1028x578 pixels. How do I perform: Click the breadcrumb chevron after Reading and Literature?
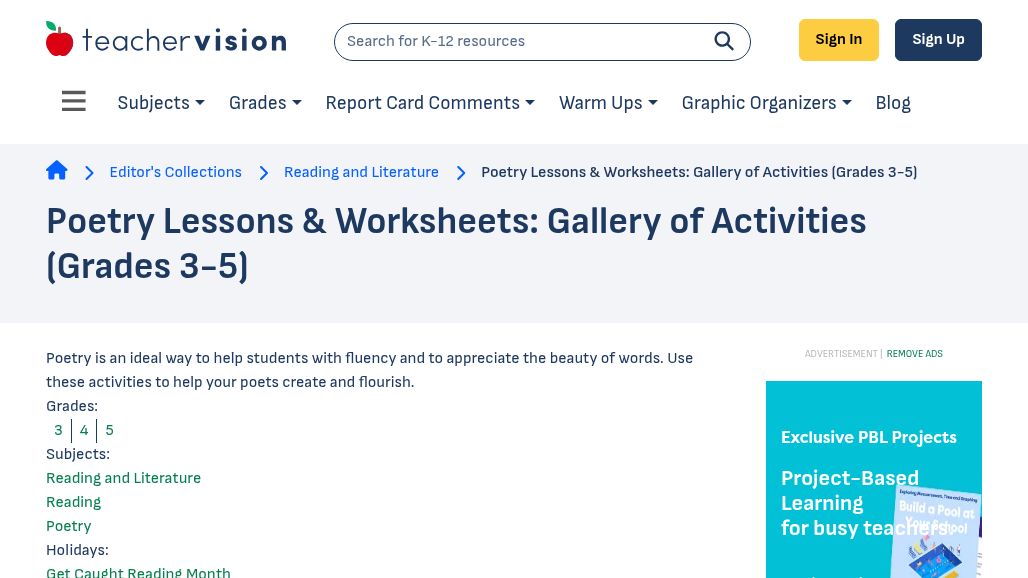pyautogui.click(x=461, y=172)
